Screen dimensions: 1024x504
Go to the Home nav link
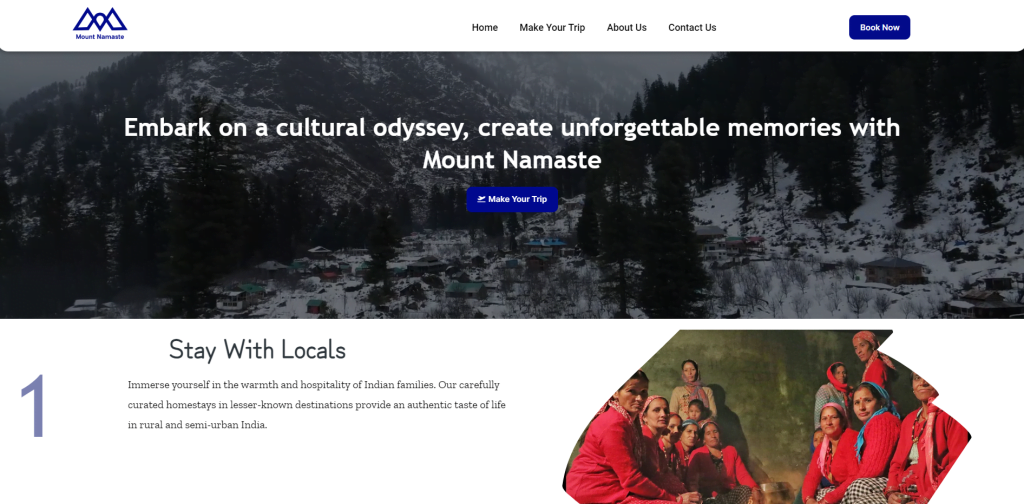tap(485, 27)
